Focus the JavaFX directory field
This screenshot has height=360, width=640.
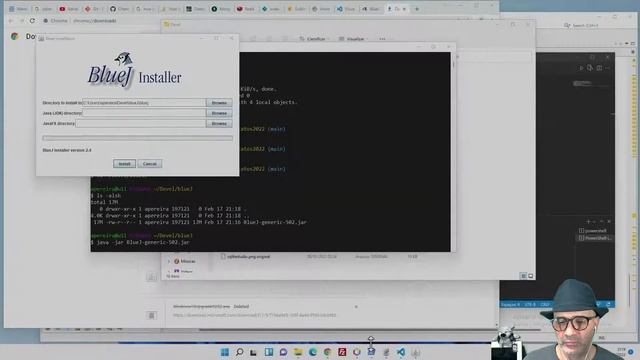[x=141, y=123]
